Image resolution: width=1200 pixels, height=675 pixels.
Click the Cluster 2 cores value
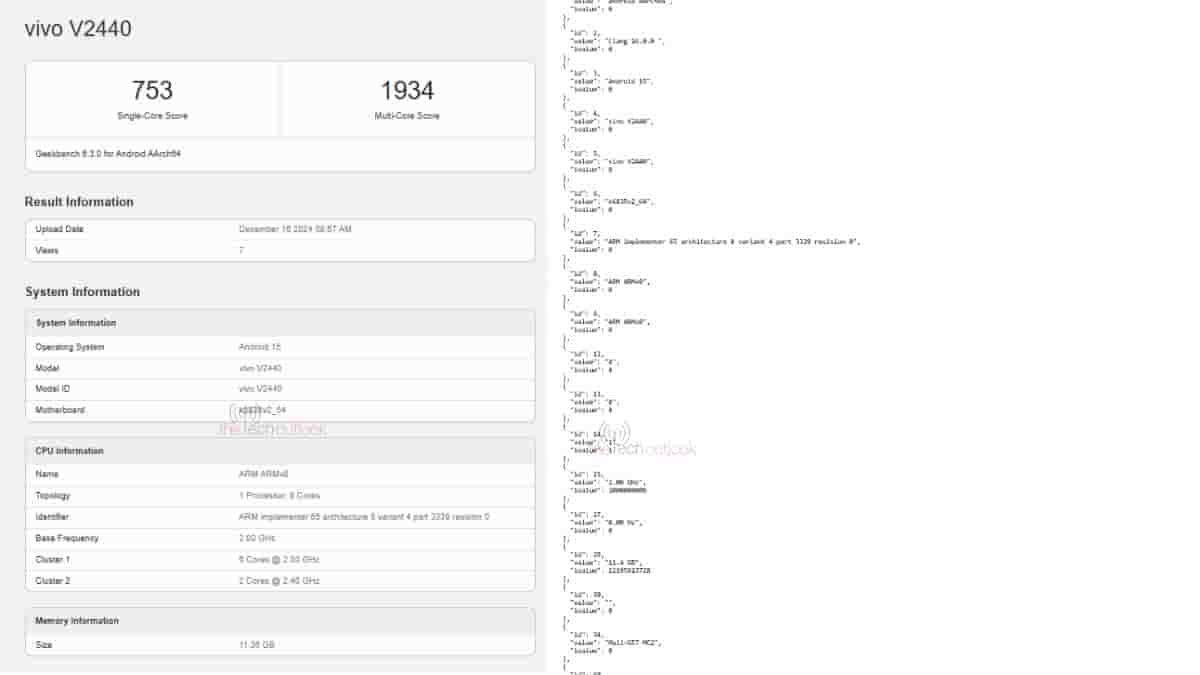(x=279, y=580)
